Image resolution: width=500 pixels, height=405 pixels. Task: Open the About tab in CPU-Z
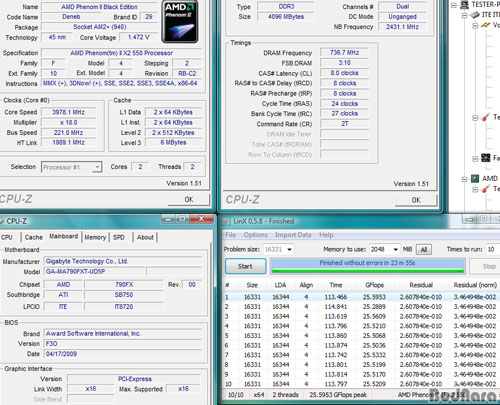[145, 237]
